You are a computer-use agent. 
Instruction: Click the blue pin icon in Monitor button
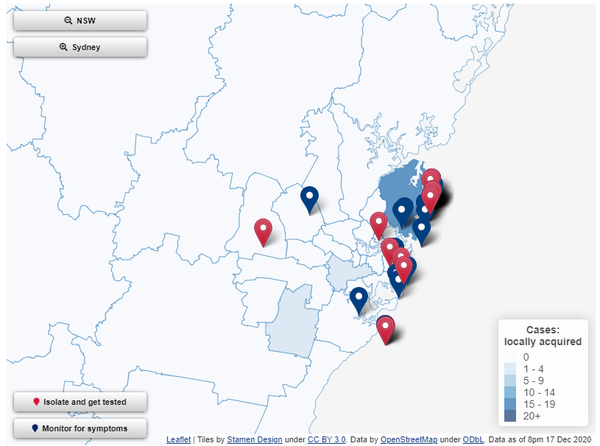coord(35,428)
